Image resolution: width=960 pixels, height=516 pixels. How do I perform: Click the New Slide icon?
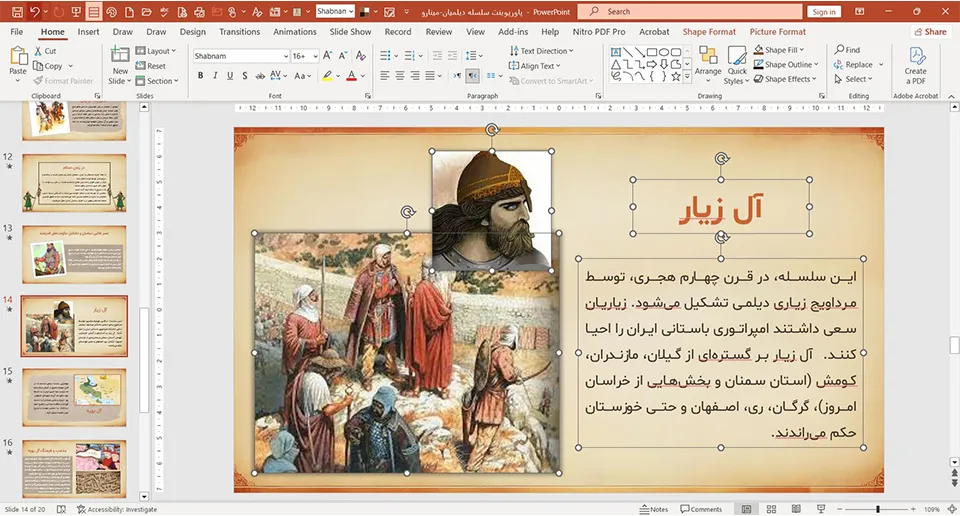pyautogui.click(x=120, y=56)
